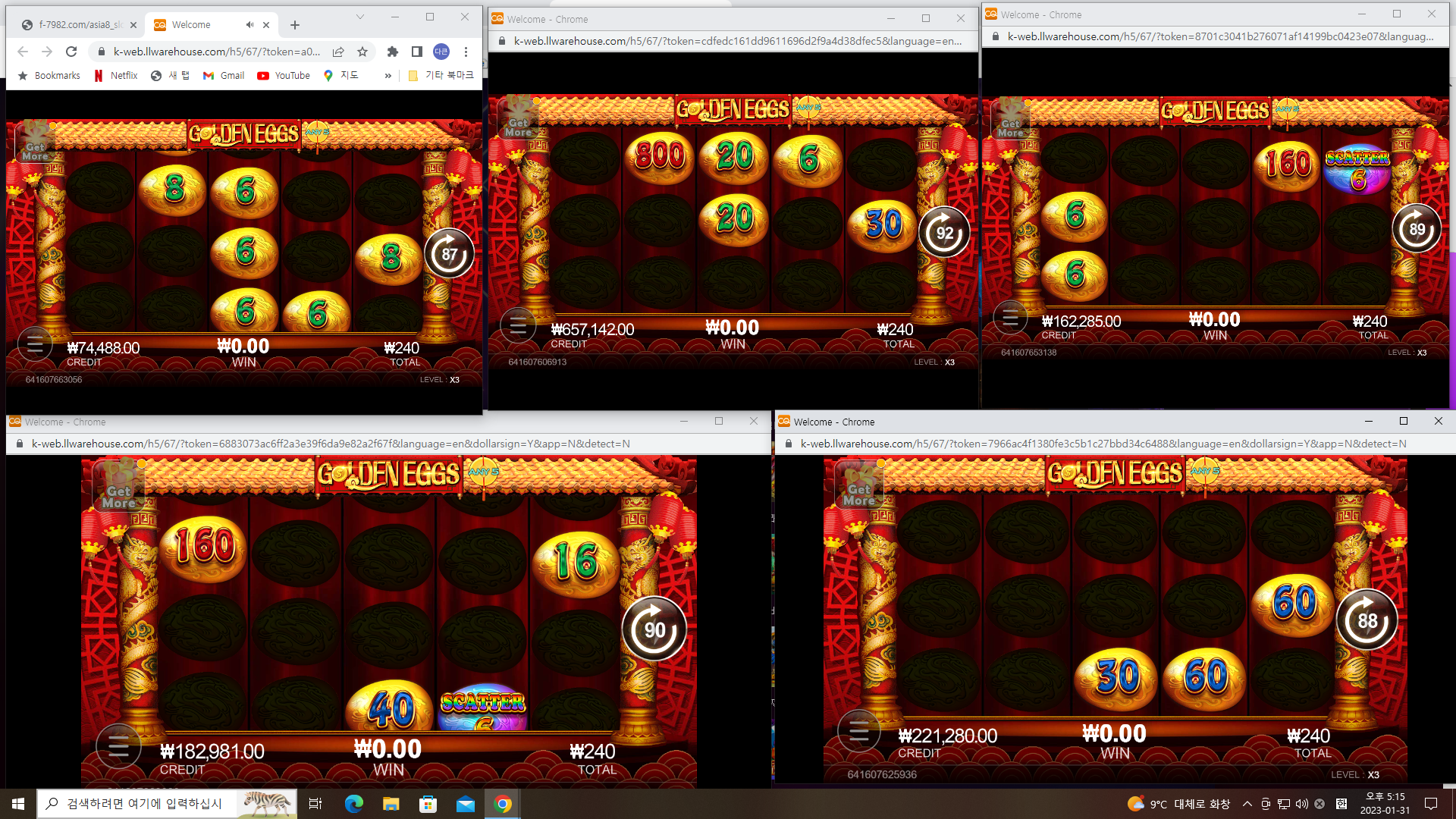Expand the tab search dropdown chevron
This screenshot has height=819, width=1456.
[x=360, y=17]
